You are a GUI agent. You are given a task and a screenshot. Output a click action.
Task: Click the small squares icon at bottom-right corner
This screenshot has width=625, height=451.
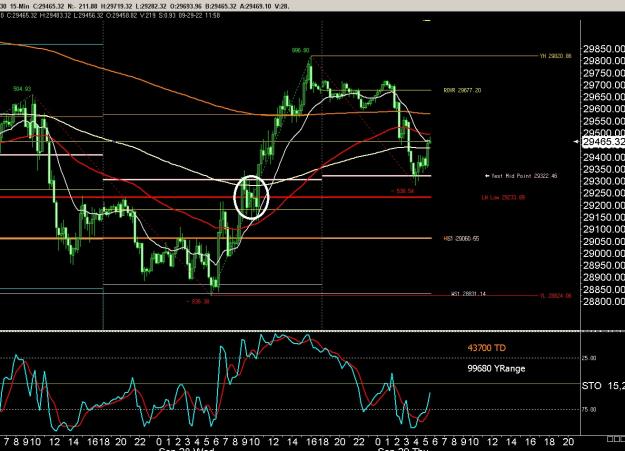(x=616, y=439)
